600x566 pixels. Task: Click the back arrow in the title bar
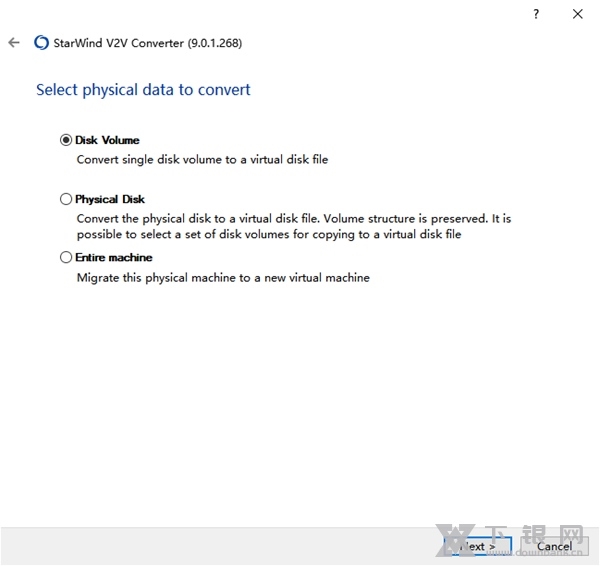14,43
